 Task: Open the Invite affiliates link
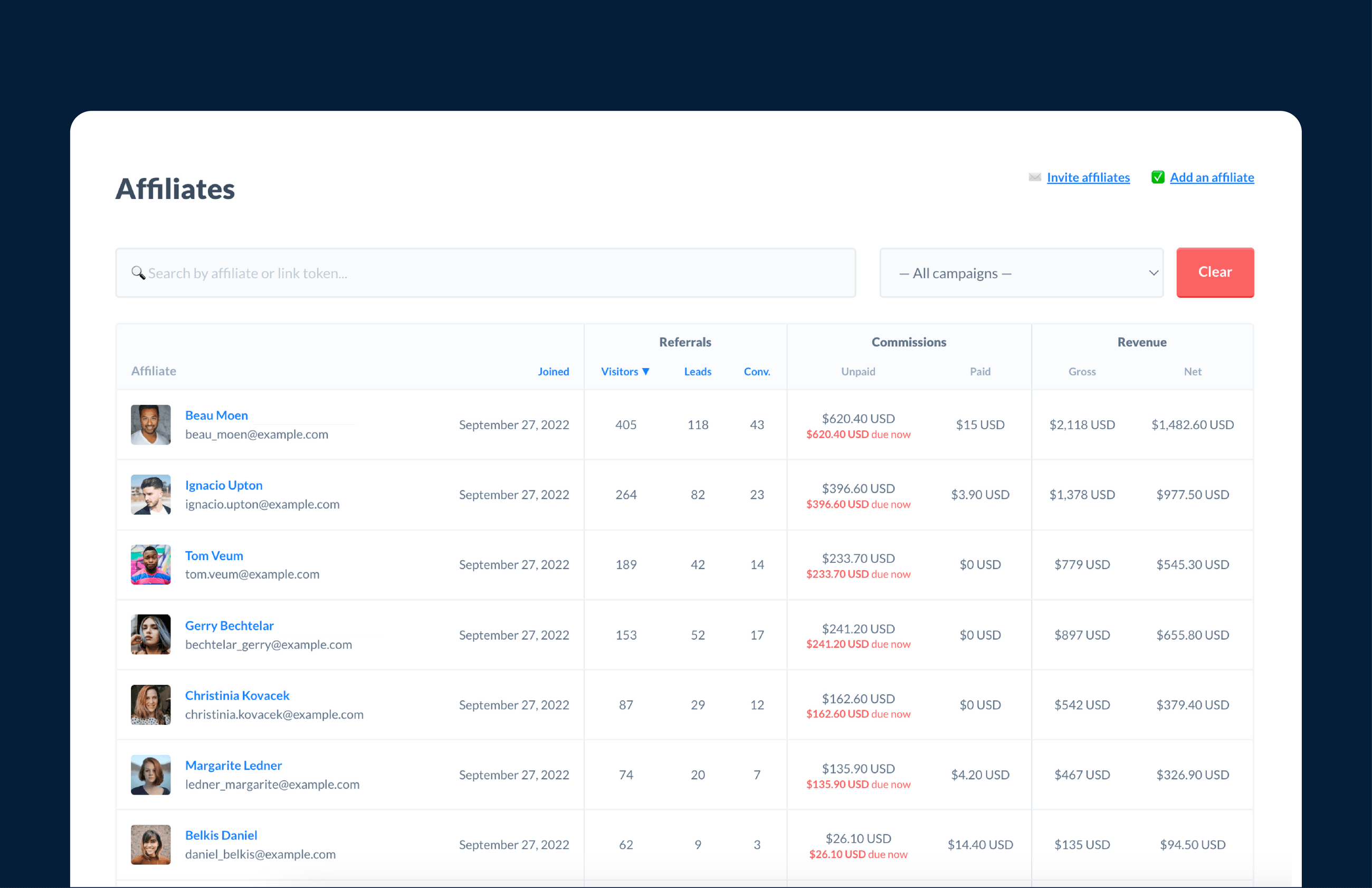[1088, 177]
